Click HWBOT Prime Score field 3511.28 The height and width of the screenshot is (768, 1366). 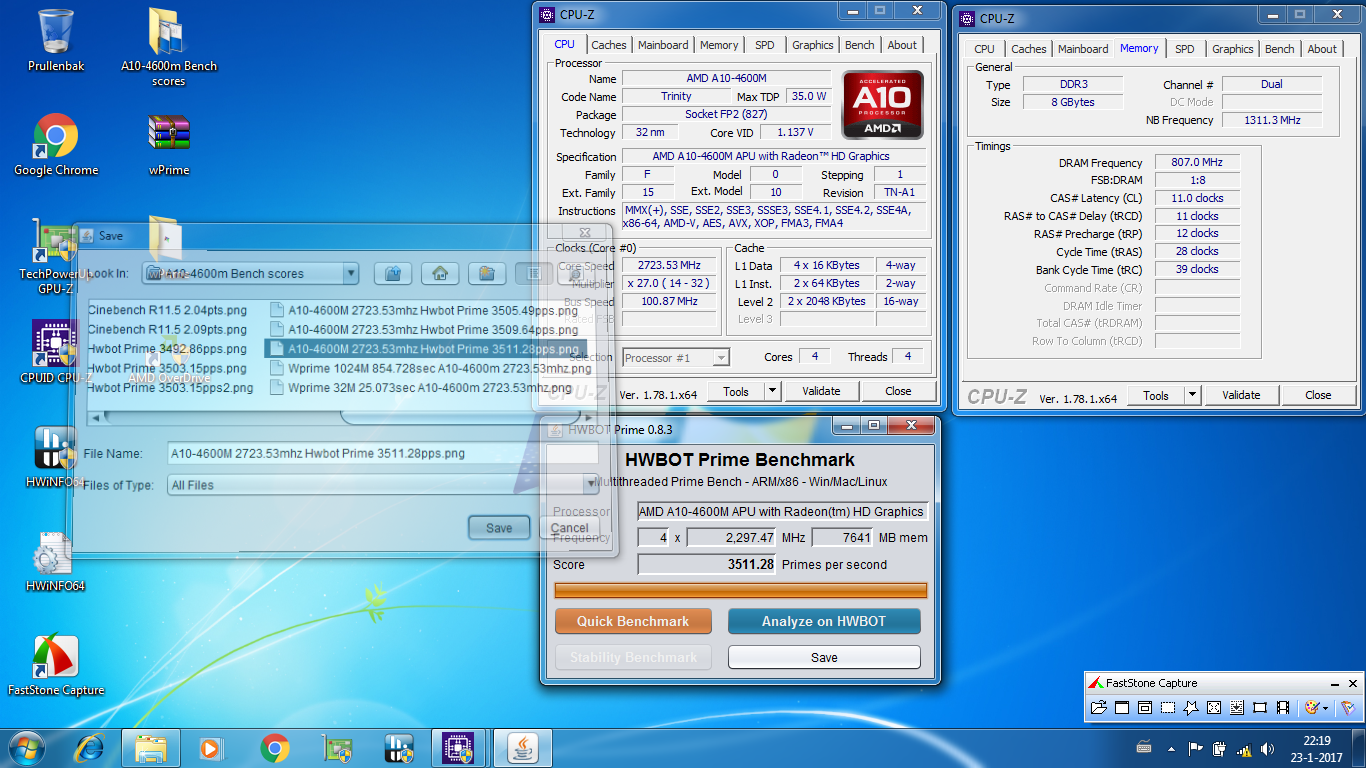pos(708,565)
